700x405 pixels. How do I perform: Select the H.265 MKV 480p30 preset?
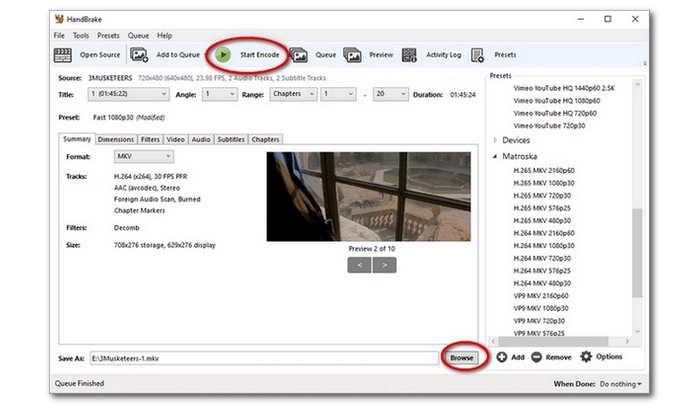[x=542, y=221]
